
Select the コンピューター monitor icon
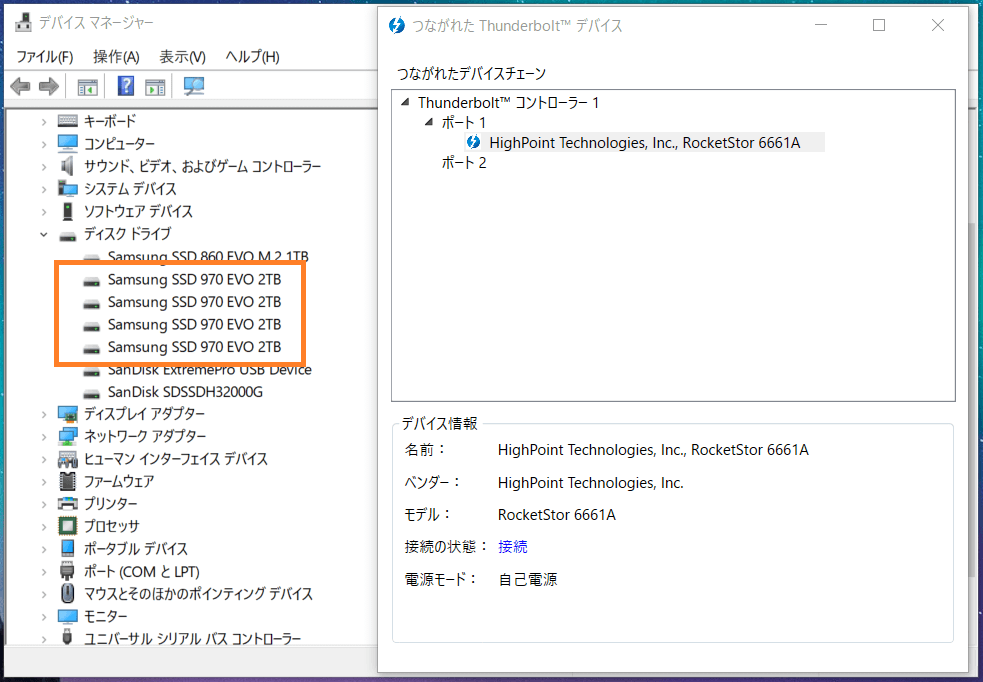[68, 144]
